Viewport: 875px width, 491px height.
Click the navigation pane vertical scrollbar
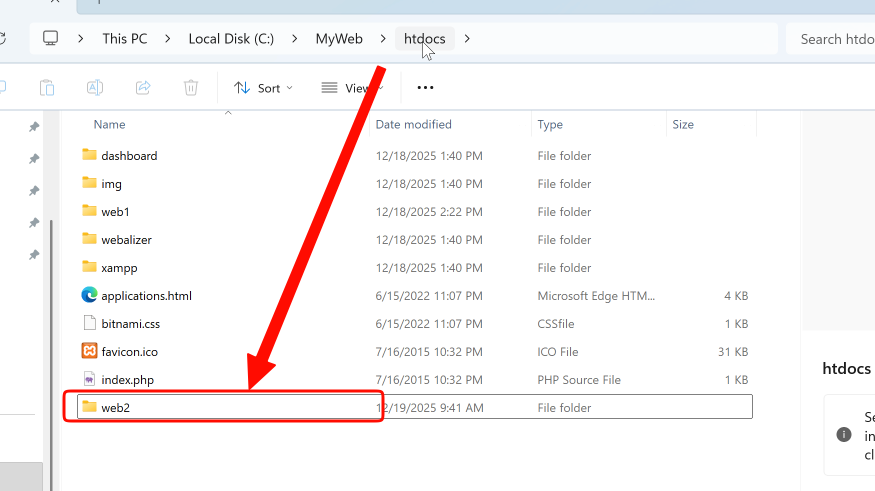pos(53,300)
